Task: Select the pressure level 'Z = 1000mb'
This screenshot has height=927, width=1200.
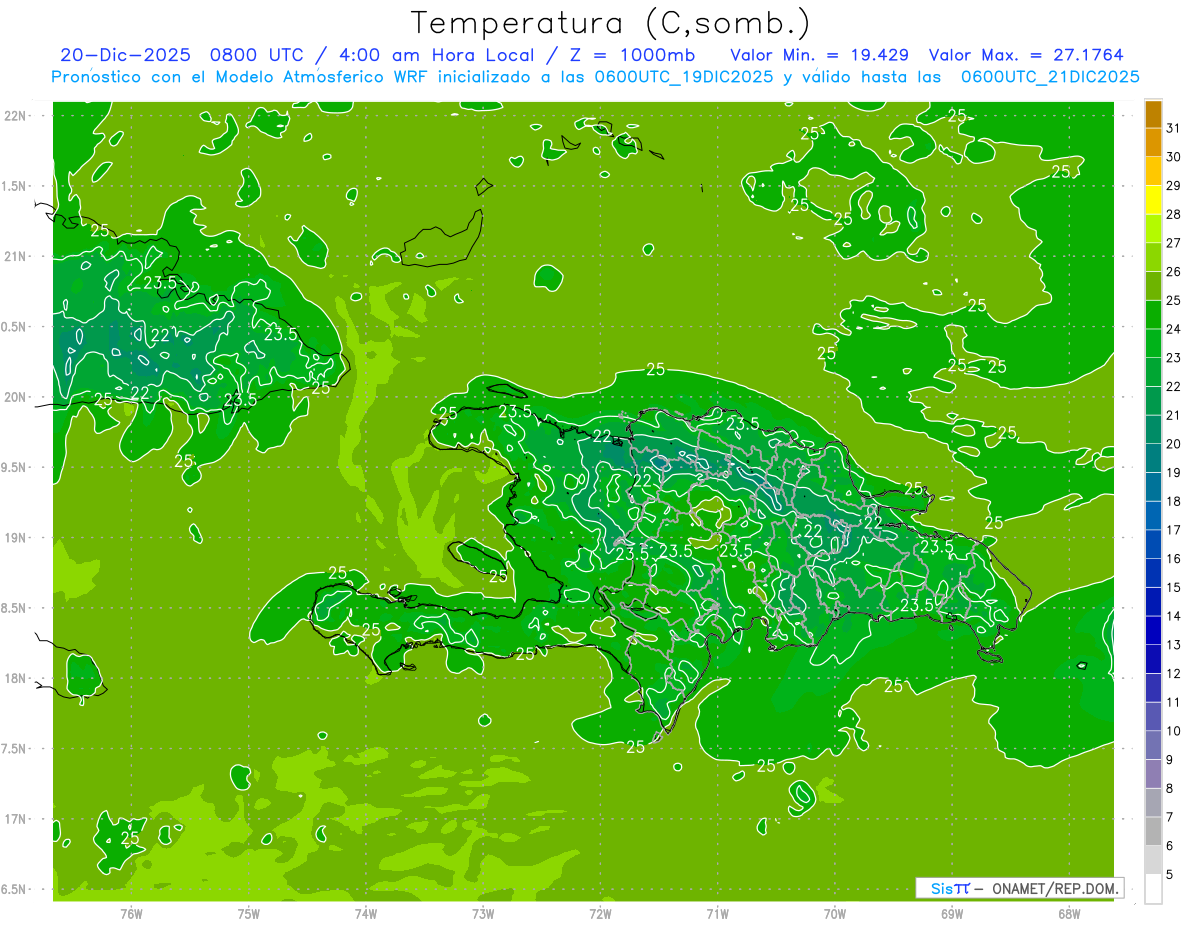Action: click(632, 55)
